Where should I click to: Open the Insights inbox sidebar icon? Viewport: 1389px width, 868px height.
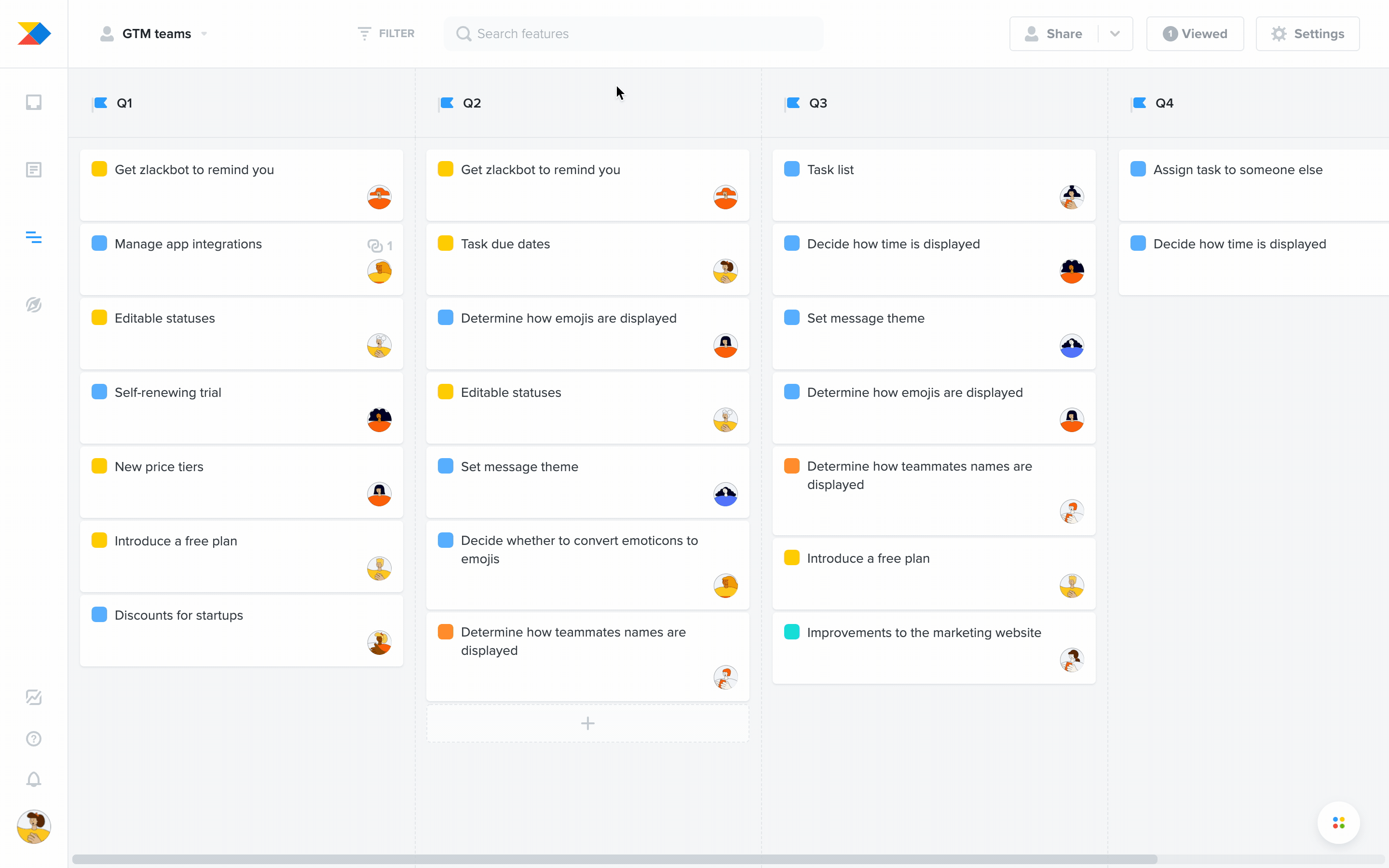pyautogui.click(x=34, y=102)
